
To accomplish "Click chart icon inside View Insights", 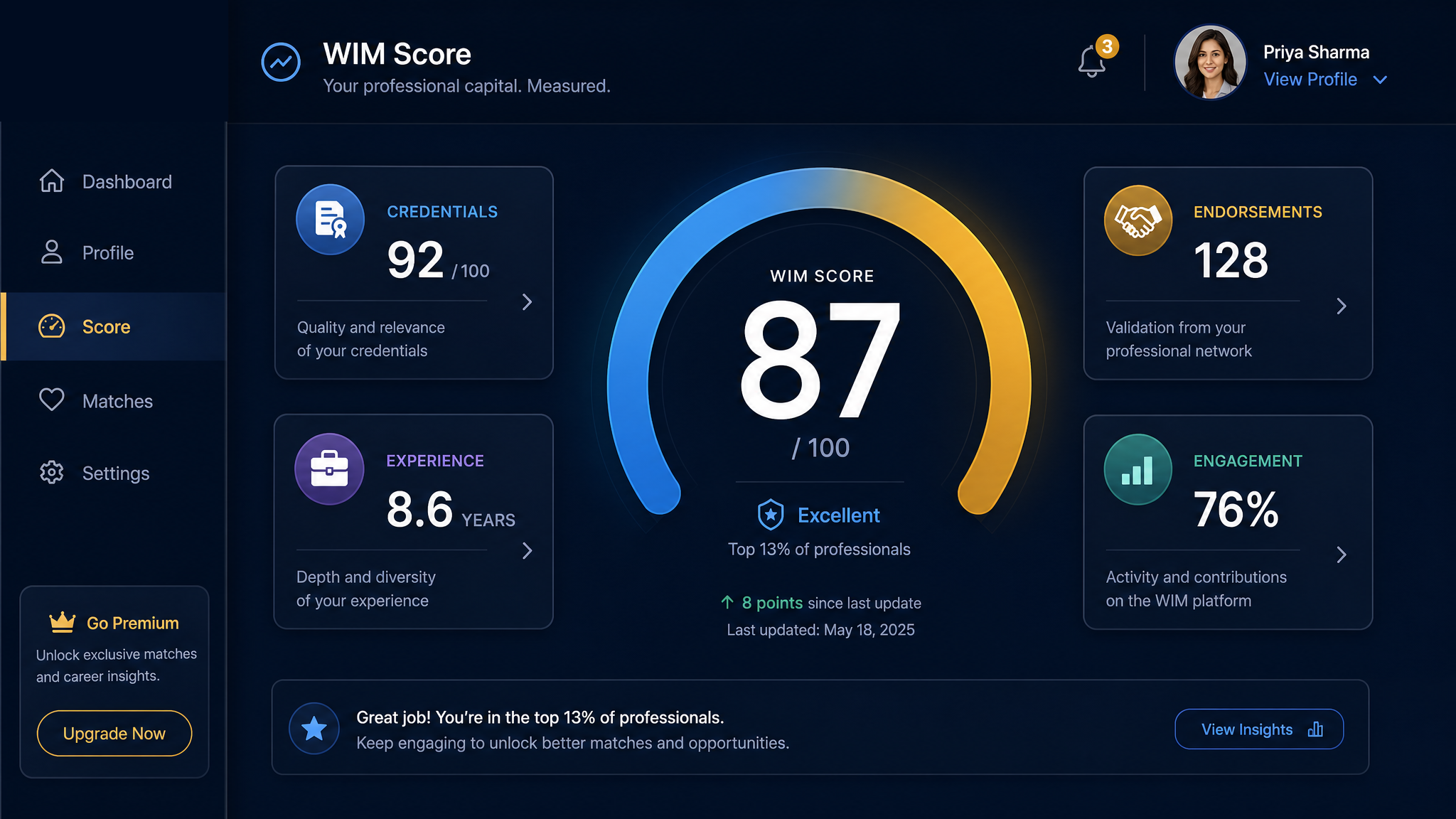I will [x=1315, y=729].
